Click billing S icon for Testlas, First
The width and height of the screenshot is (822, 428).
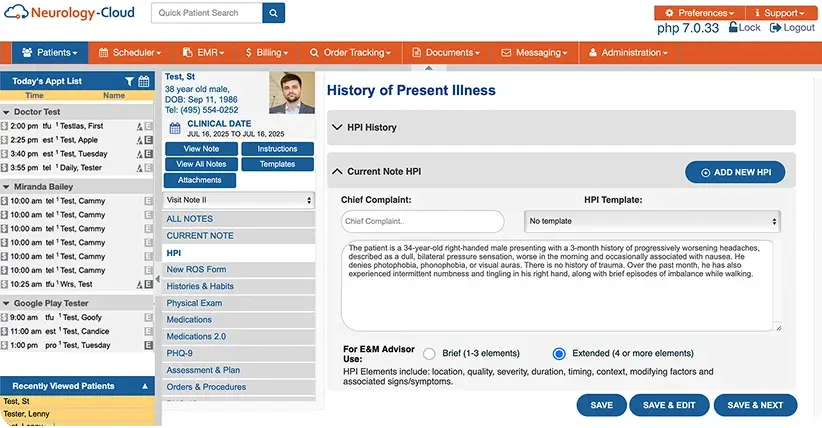[5, 126]
